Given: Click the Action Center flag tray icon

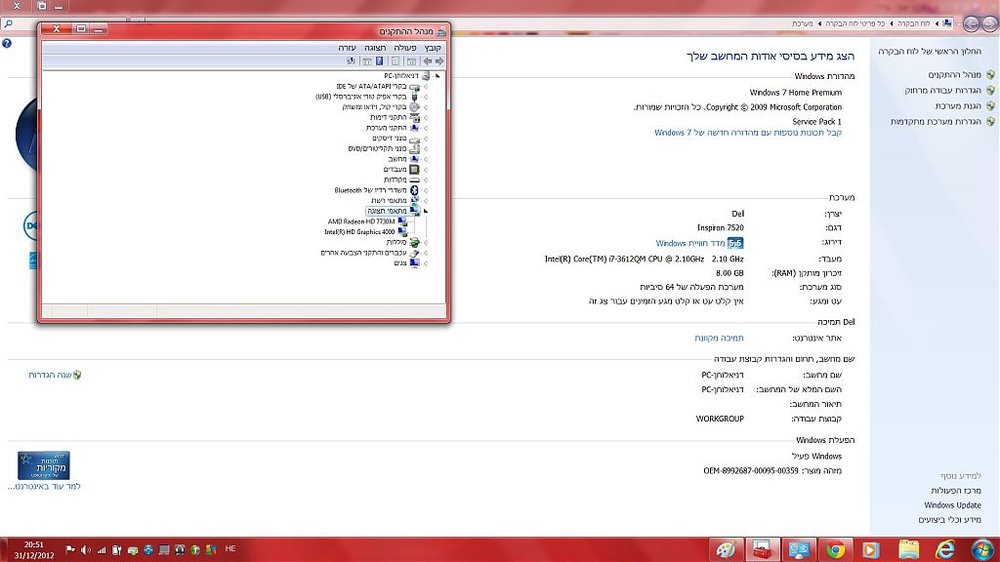Looking at the screenshot, I should [70, 550].
